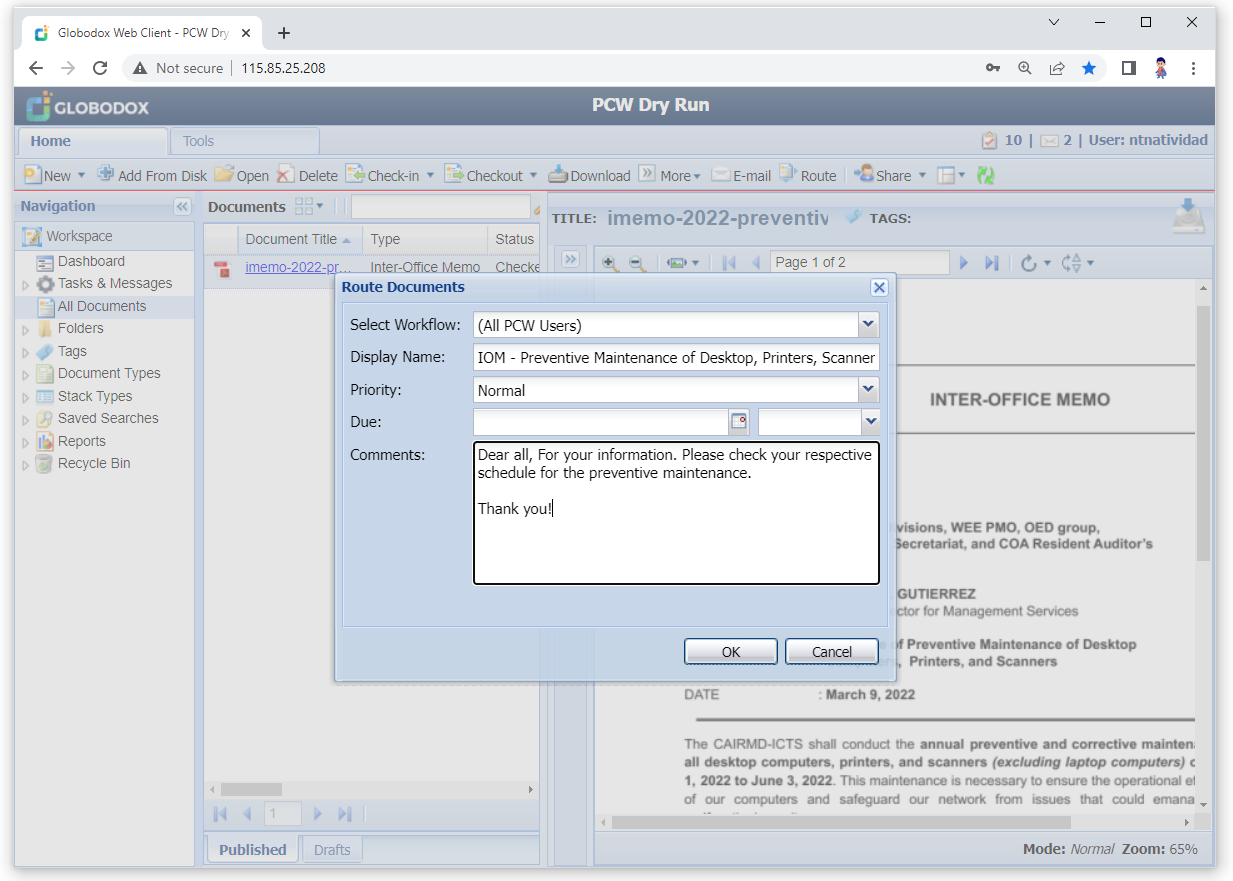Open Reports in navigation
This screenshot has height=881, width=1233.
81,441
